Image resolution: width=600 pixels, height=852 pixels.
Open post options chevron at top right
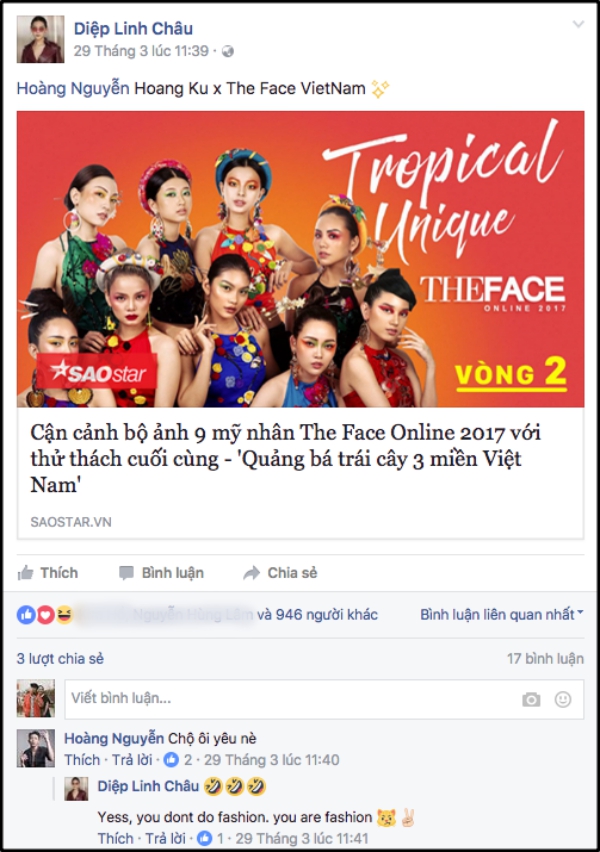click(x=579, y=24)
